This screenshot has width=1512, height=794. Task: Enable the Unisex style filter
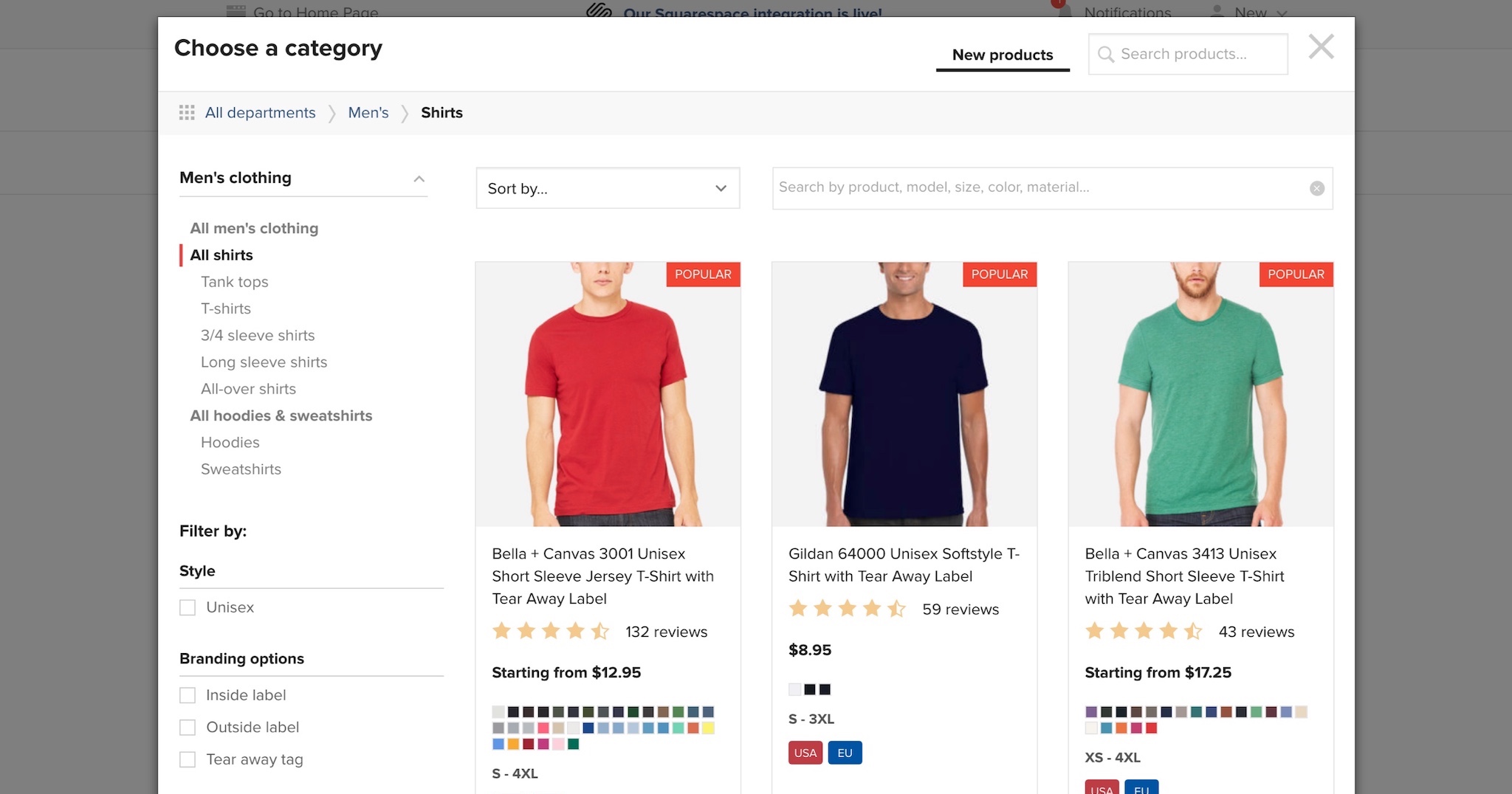[x=188, y=607]
